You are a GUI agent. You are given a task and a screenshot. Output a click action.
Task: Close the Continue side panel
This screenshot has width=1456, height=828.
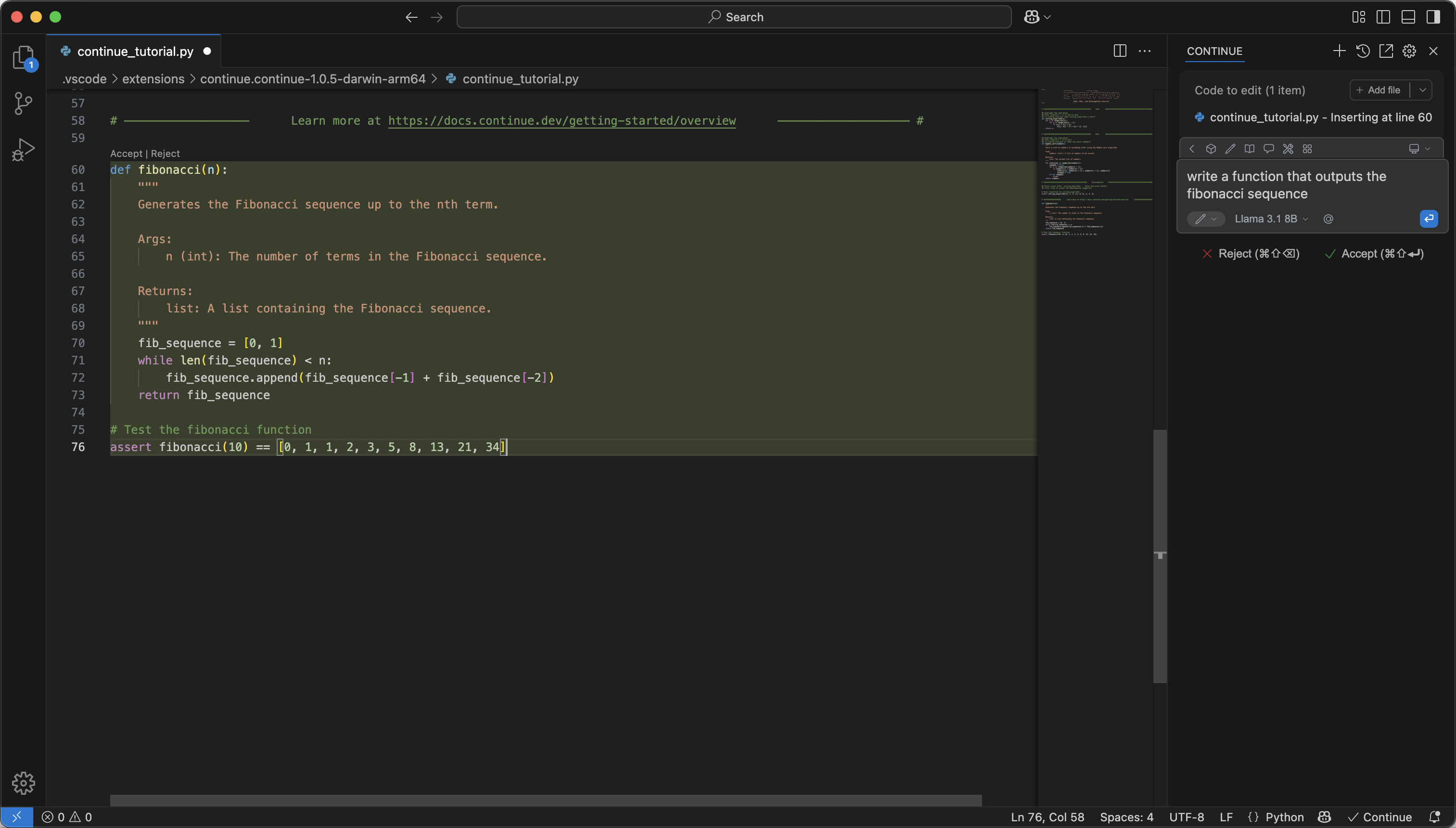pyautogui.click(x=1433, y=51)
